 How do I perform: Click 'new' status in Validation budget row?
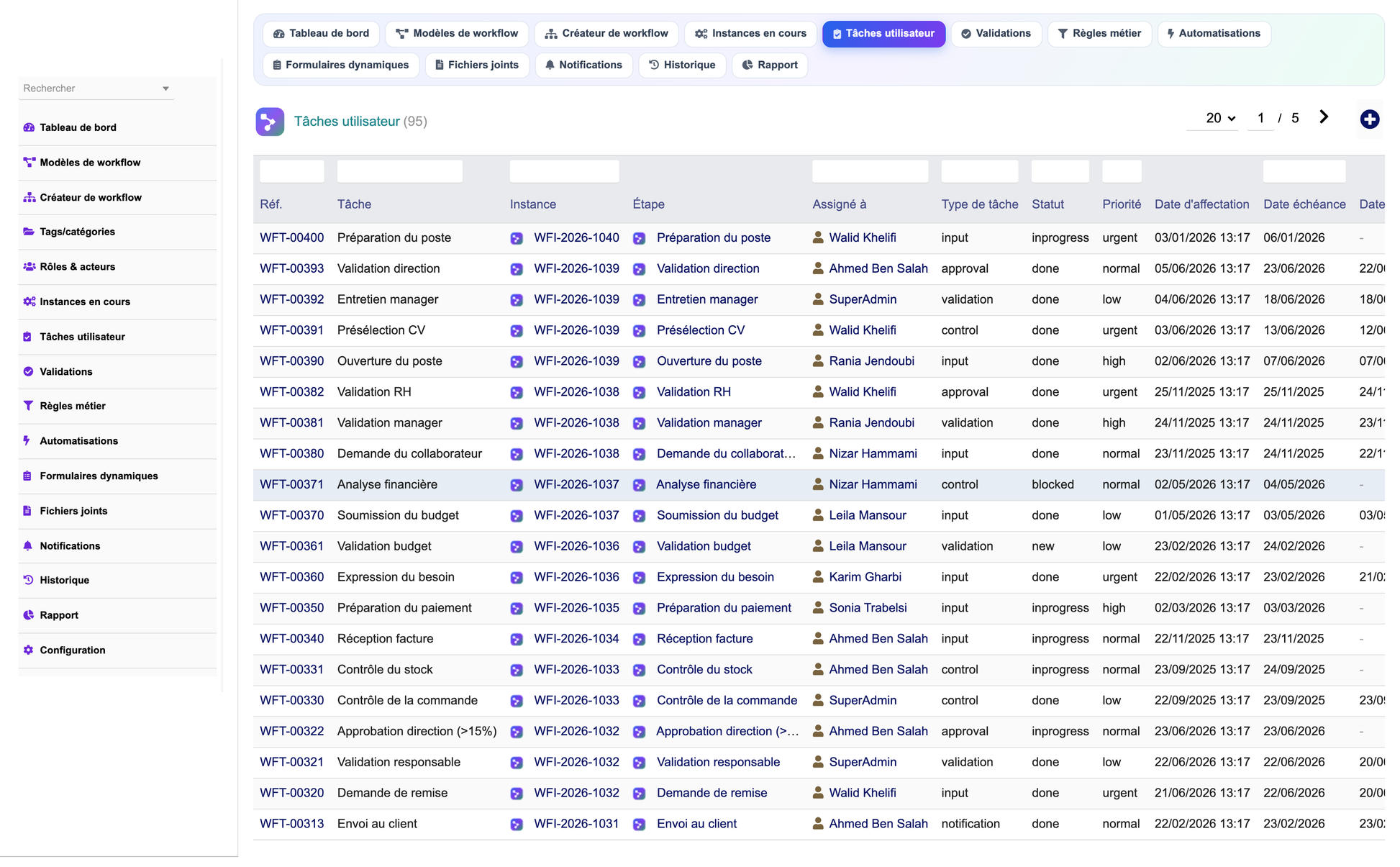[1042, 546]
